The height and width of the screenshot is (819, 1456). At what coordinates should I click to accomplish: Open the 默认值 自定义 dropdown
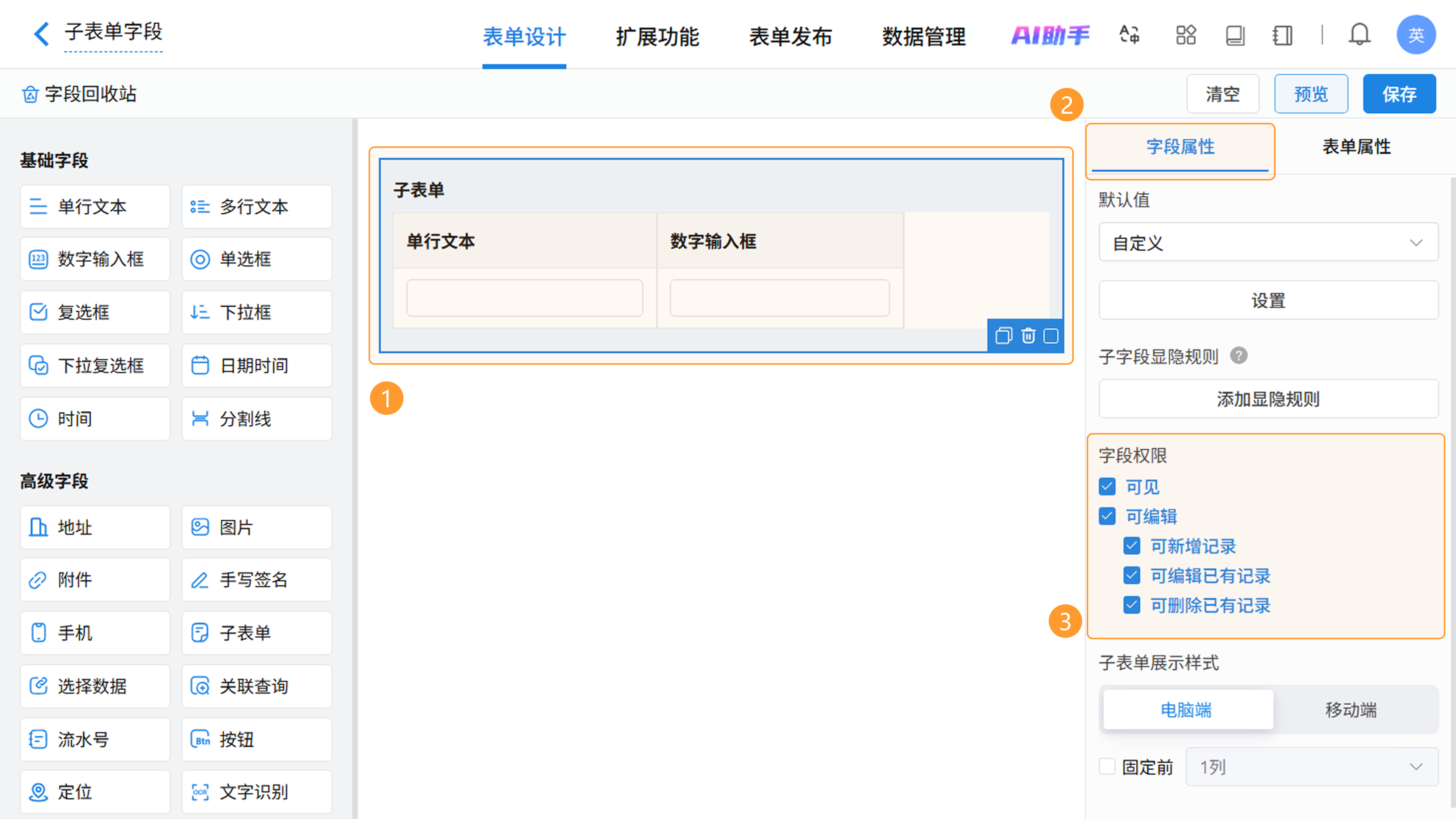1268,243
